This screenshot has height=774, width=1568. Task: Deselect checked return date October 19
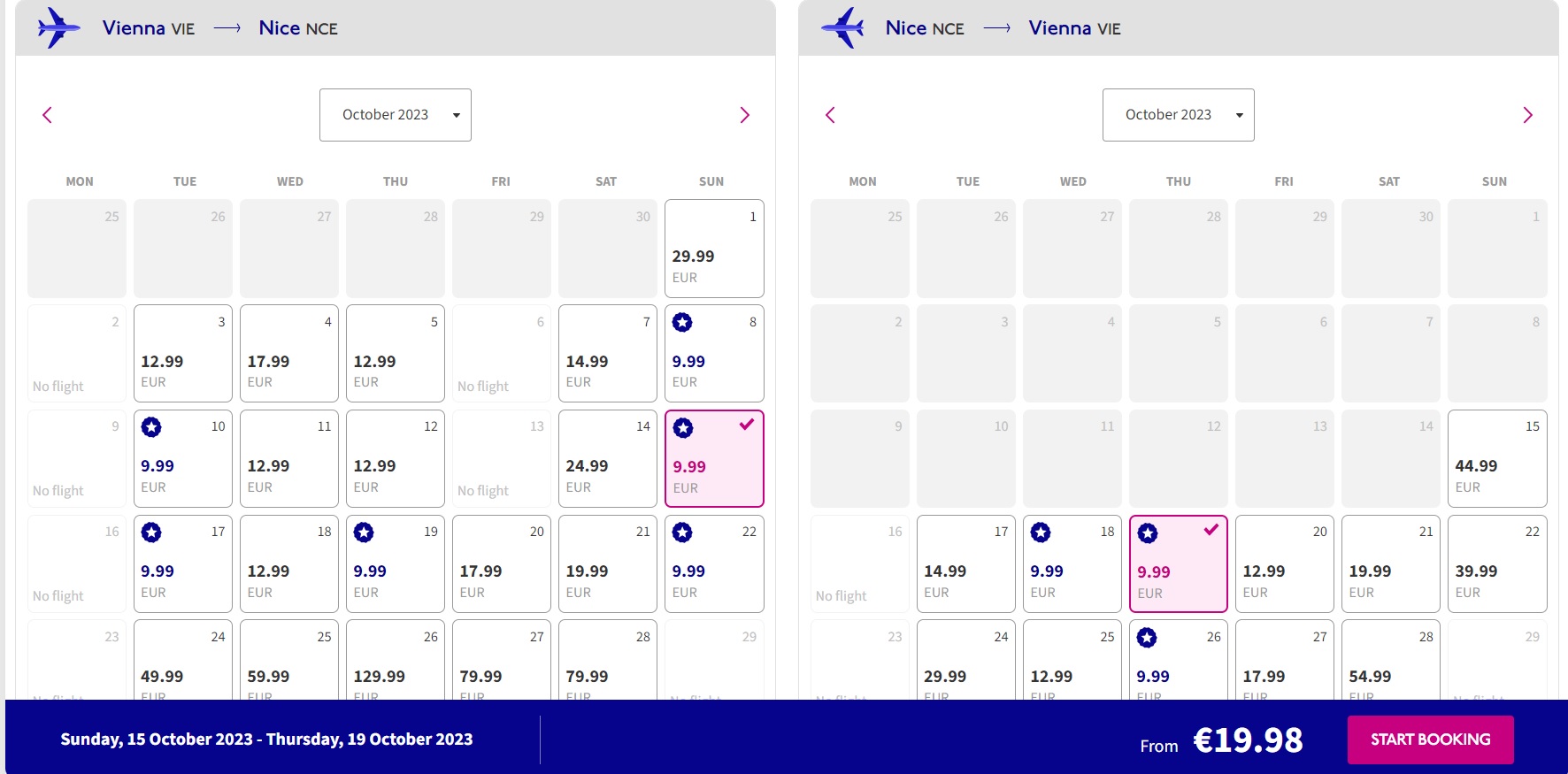point(1179,563)
